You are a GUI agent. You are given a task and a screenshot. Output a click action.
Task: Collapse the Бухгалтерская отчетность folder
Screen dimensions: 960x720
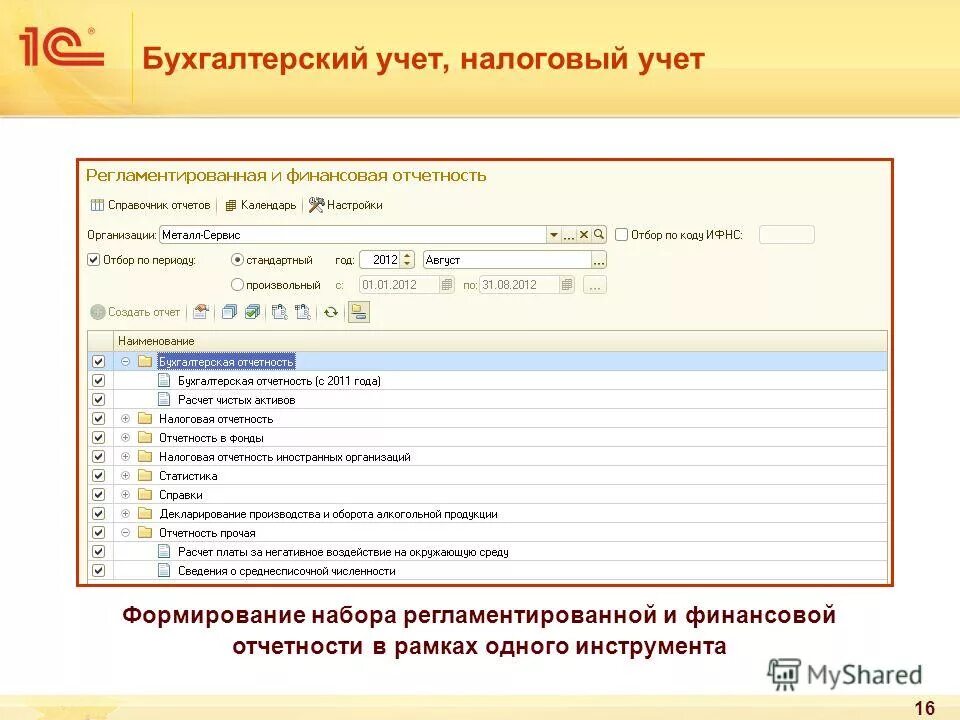click(x=123, y=362)
